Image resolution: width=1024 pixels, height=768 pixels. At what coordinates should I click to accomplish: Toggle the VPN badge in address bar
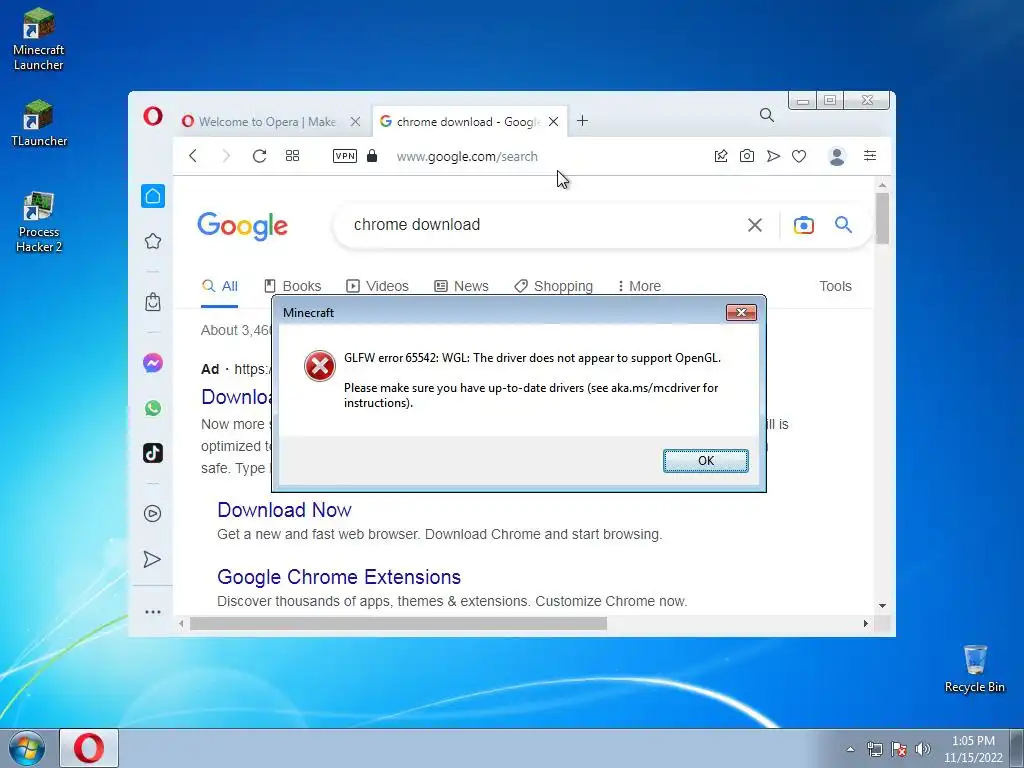coord(345,155)
